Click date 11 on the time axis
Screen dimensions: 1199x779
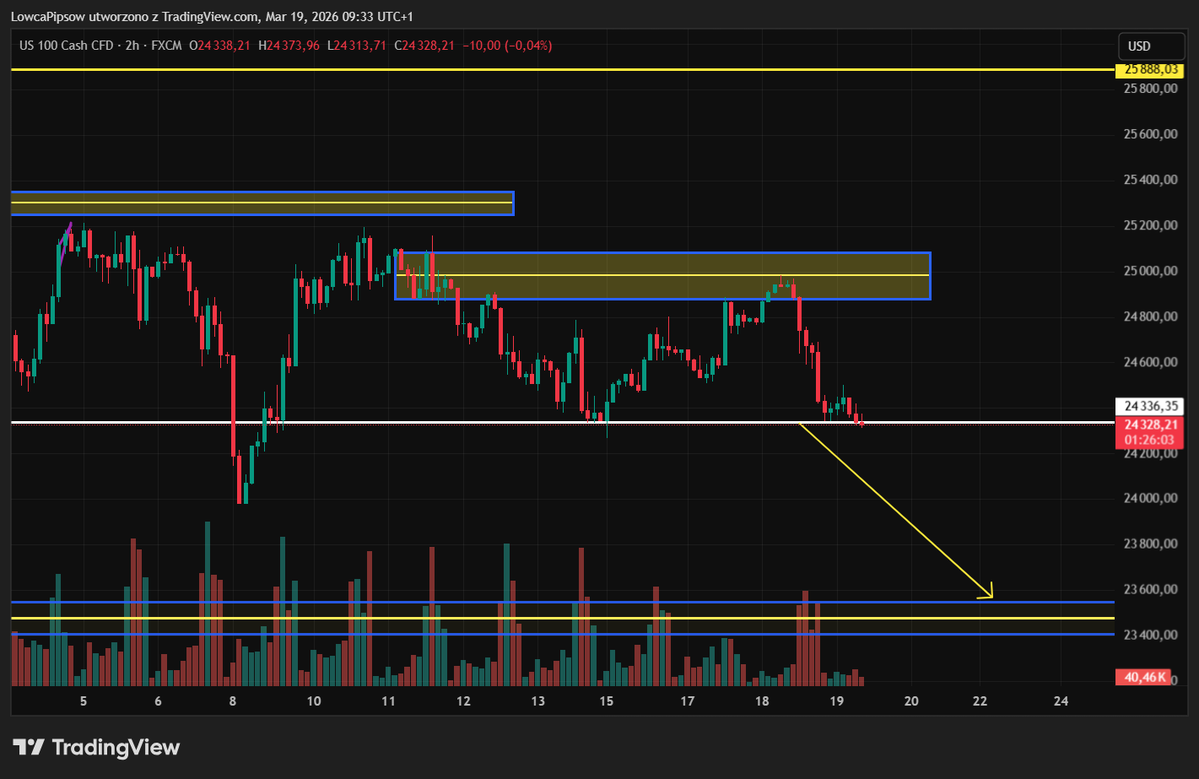388,701
